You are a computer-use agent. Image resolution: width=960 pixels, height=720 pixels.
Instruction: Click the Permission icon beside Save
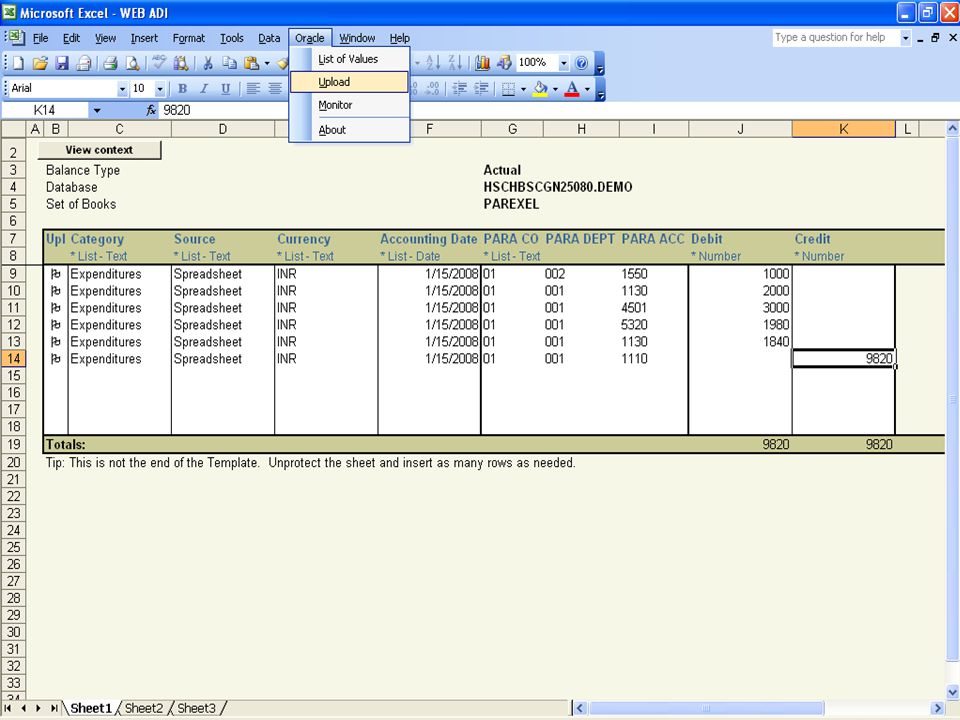84,62
